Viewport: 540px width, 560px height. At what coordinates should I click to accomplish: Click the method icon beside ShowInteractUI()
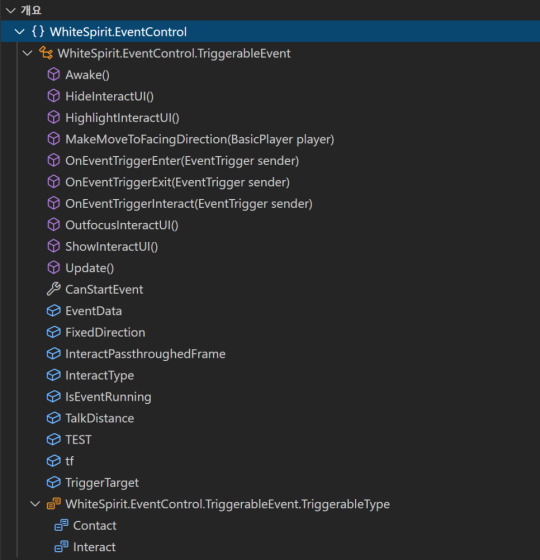(x=54, y=246)
